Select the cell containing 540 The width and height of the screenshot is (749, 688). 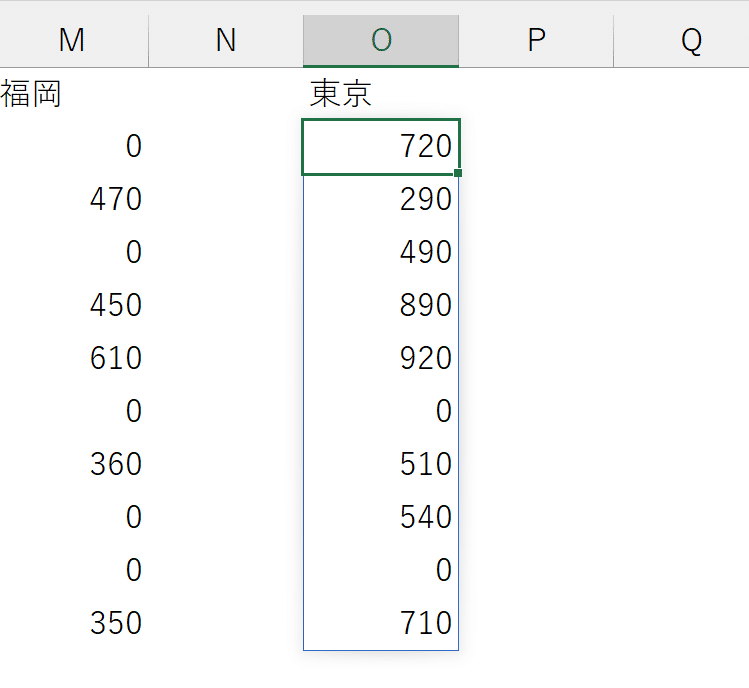click(381, 517)
